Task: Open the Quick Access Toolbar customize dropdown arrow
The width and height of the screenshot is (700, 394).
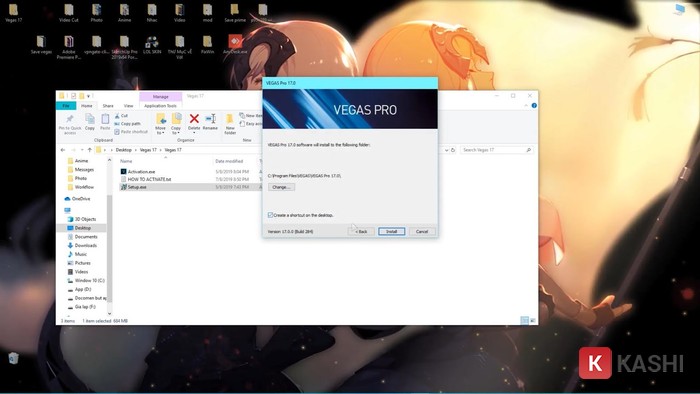Action: click(88, 96)
